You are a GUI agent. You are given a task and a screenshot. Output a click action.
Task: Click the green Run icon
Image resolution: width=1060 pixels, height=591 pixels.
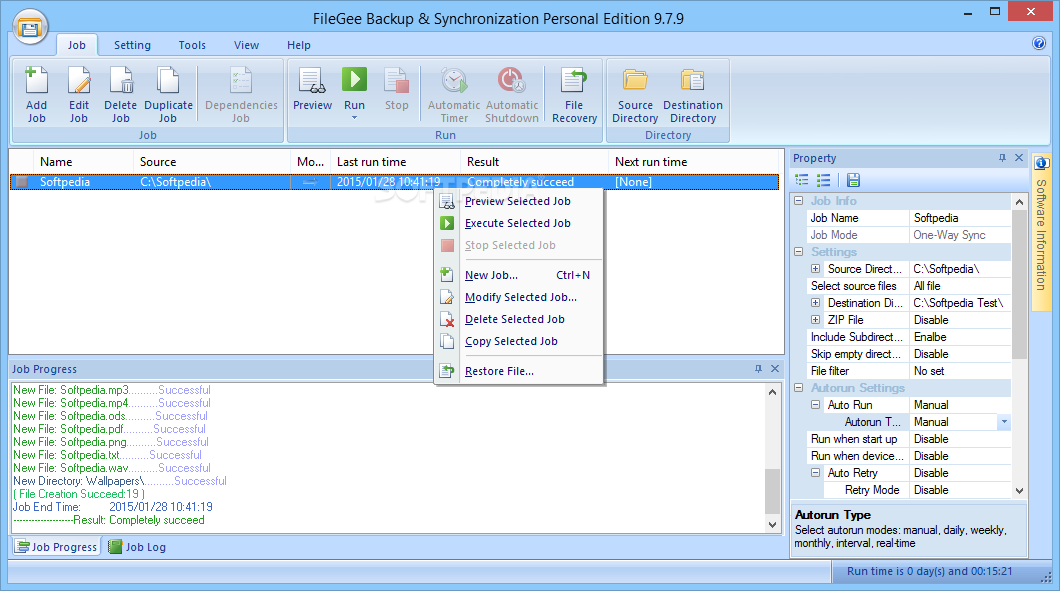tap(354, 80)
